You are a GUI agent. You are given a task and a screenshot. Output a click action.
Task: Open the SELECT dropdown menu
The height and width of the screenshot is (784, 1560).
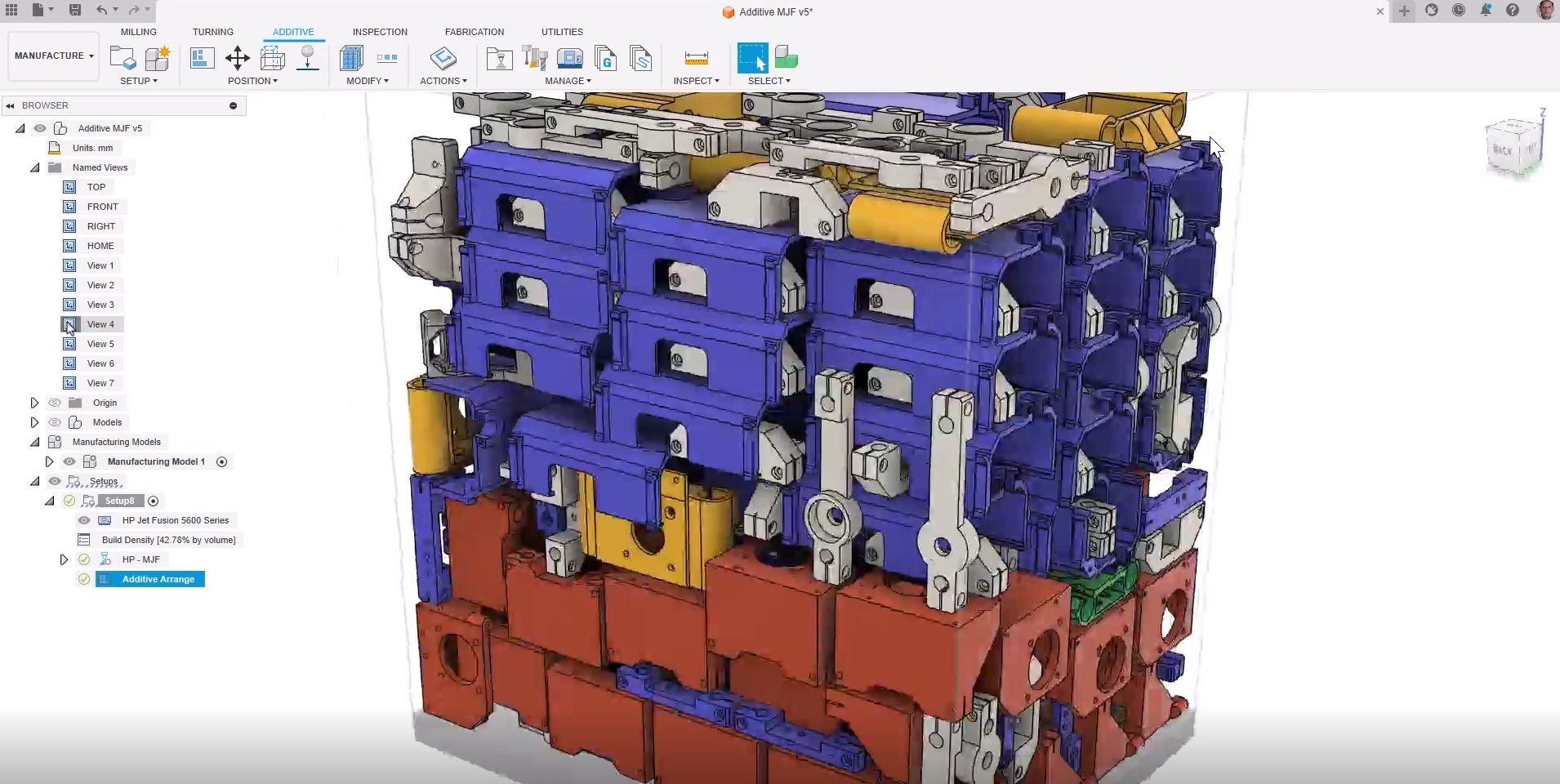(x=769, y=81)
